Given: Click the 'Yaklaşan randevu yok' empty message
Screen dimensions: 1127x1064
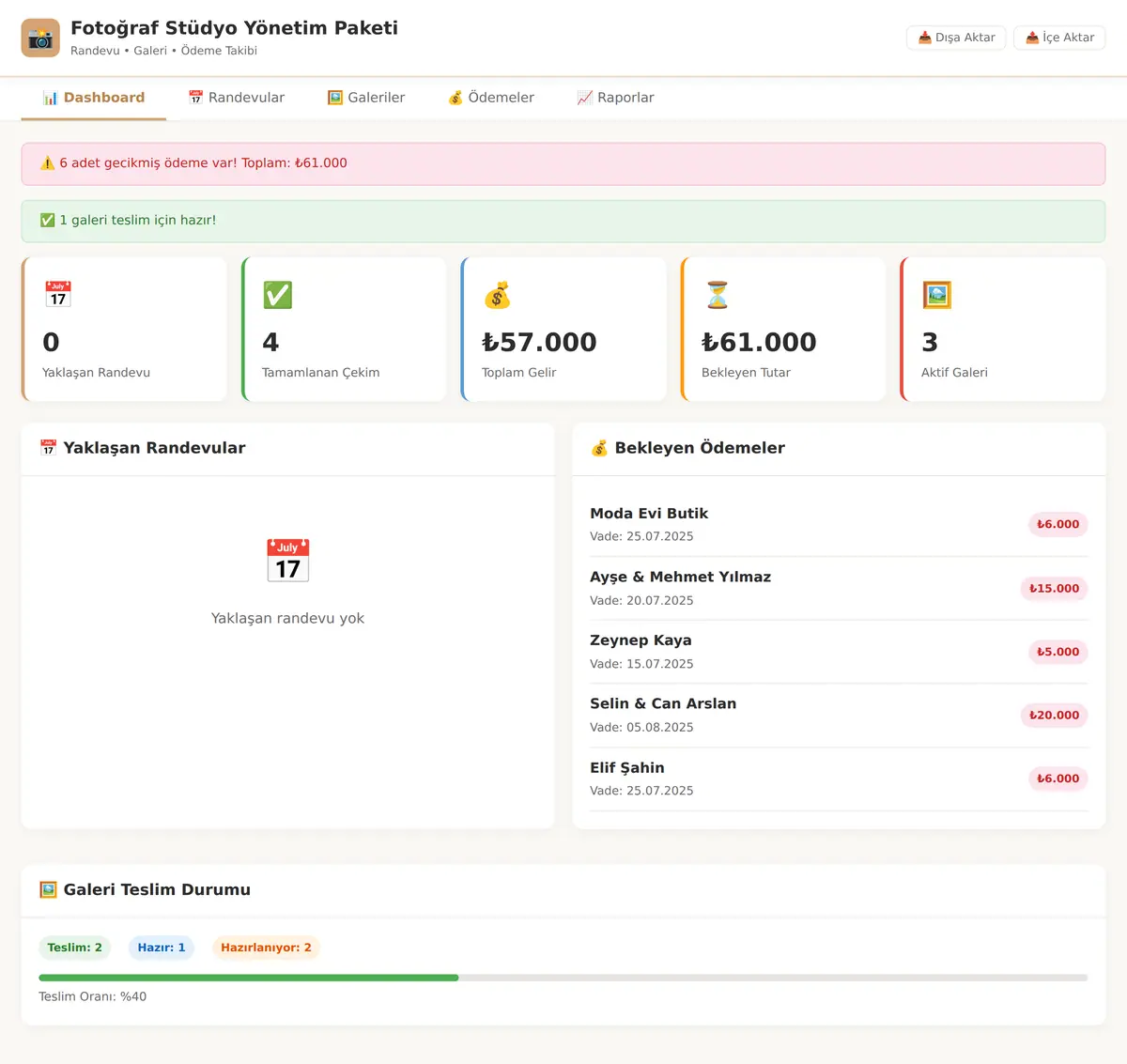Looking at the screenshot, I should [x=287, y=618].
